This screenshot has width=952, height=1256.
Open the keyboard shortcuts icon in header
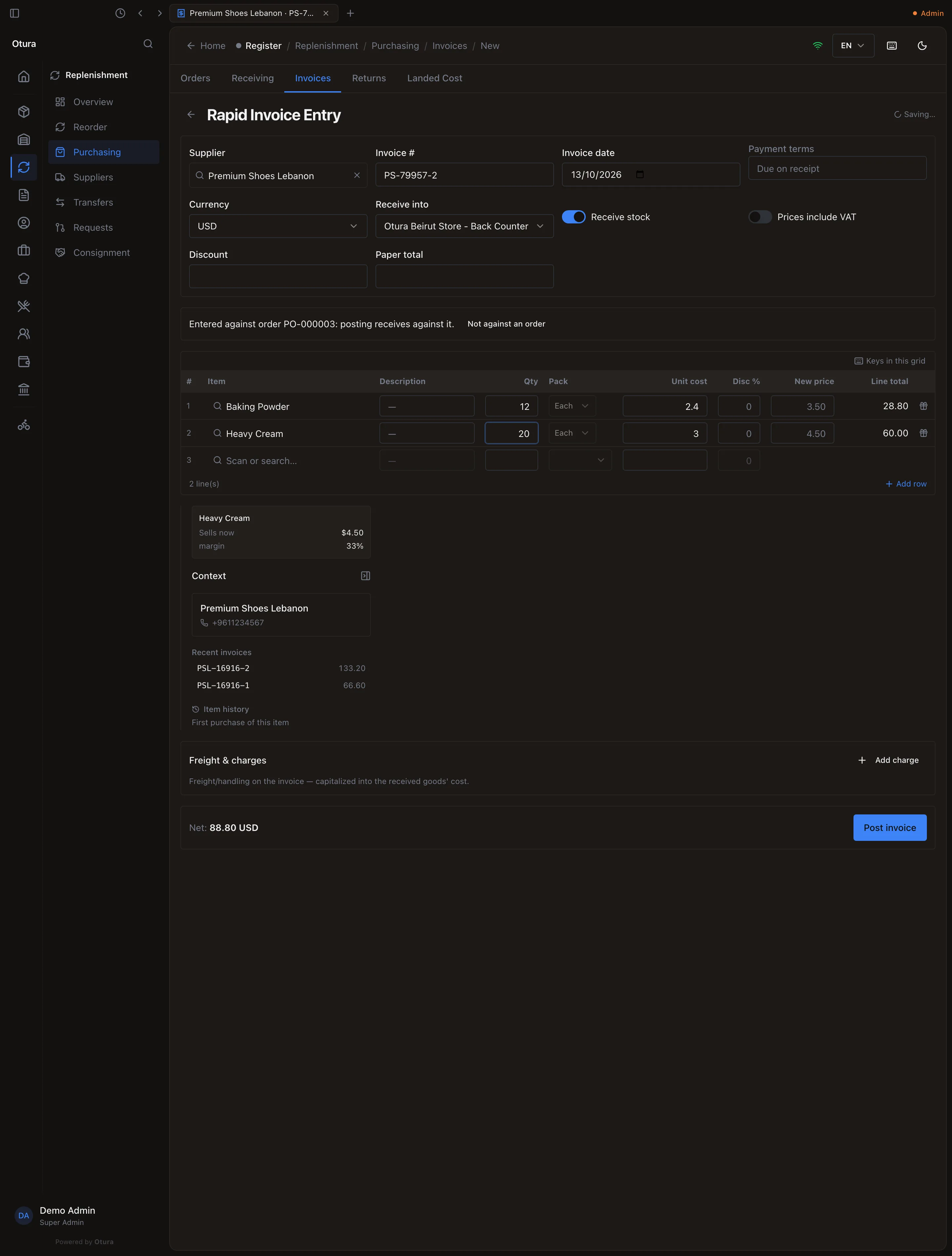(x=892, y=45)
